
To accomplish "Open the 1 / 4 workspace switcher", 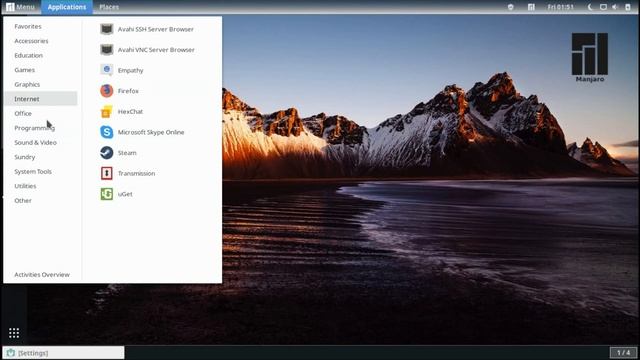I will click(623, 352).
